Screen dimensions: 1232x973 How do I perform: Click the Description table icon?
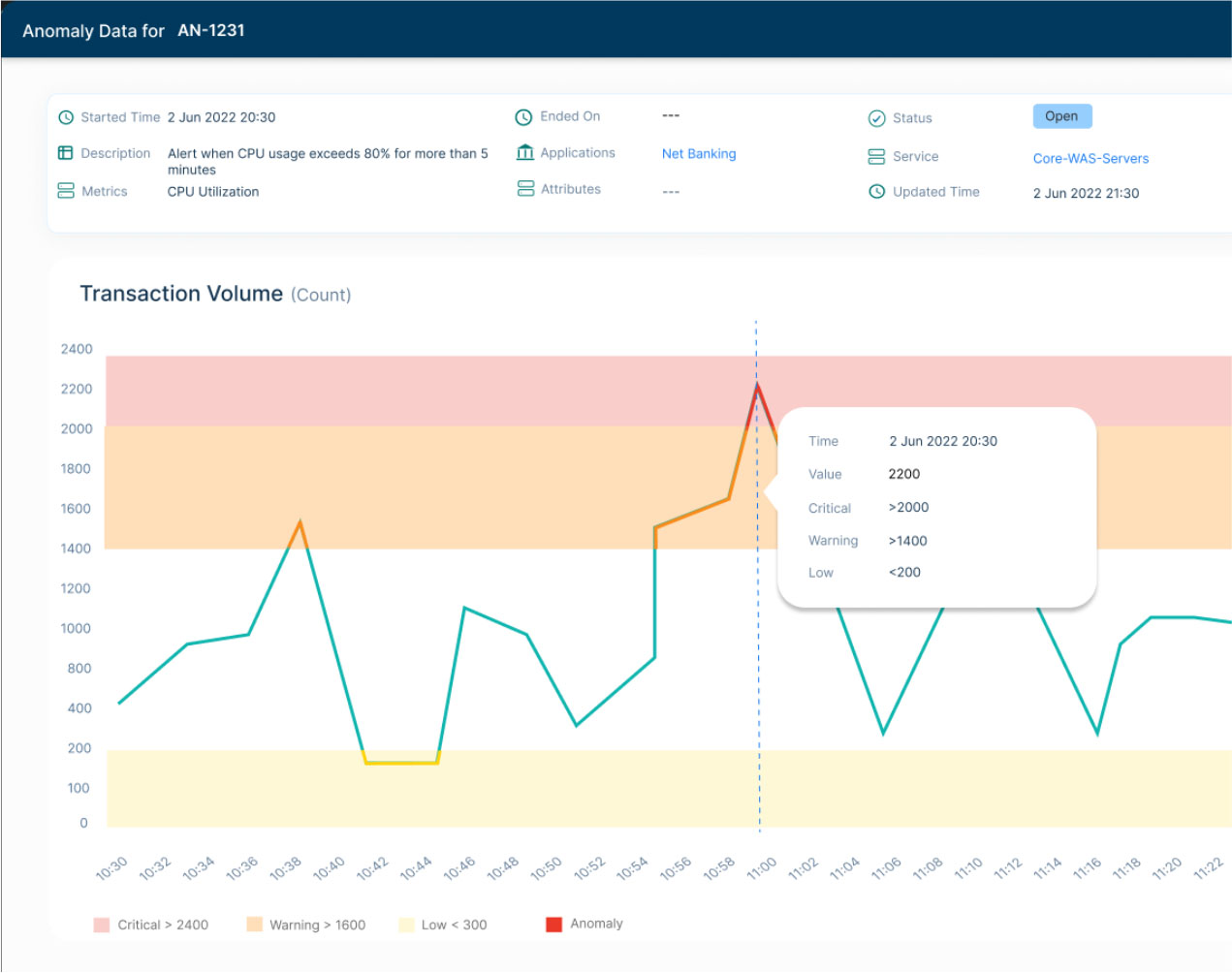pos(66,153)
